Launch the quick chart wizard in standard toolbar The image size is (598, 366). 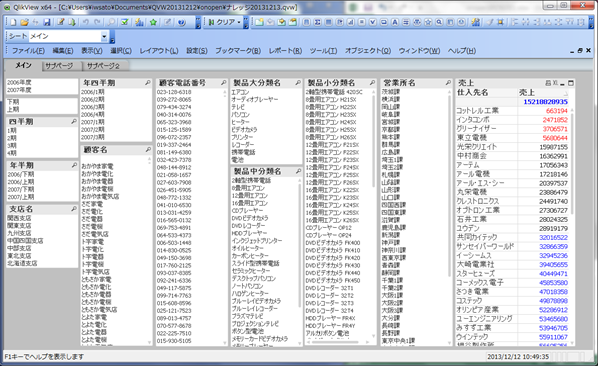(139, 22)
